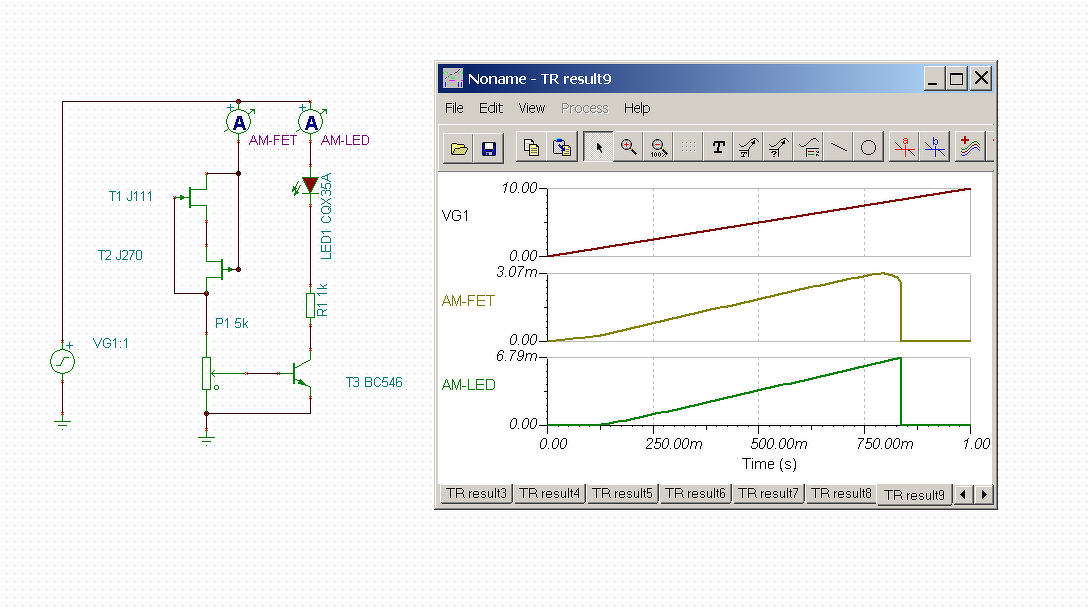This screenshot has width=1090, height=612.
Task: Click the VG1 voltage generator symbol
Action: pos(63,362)
